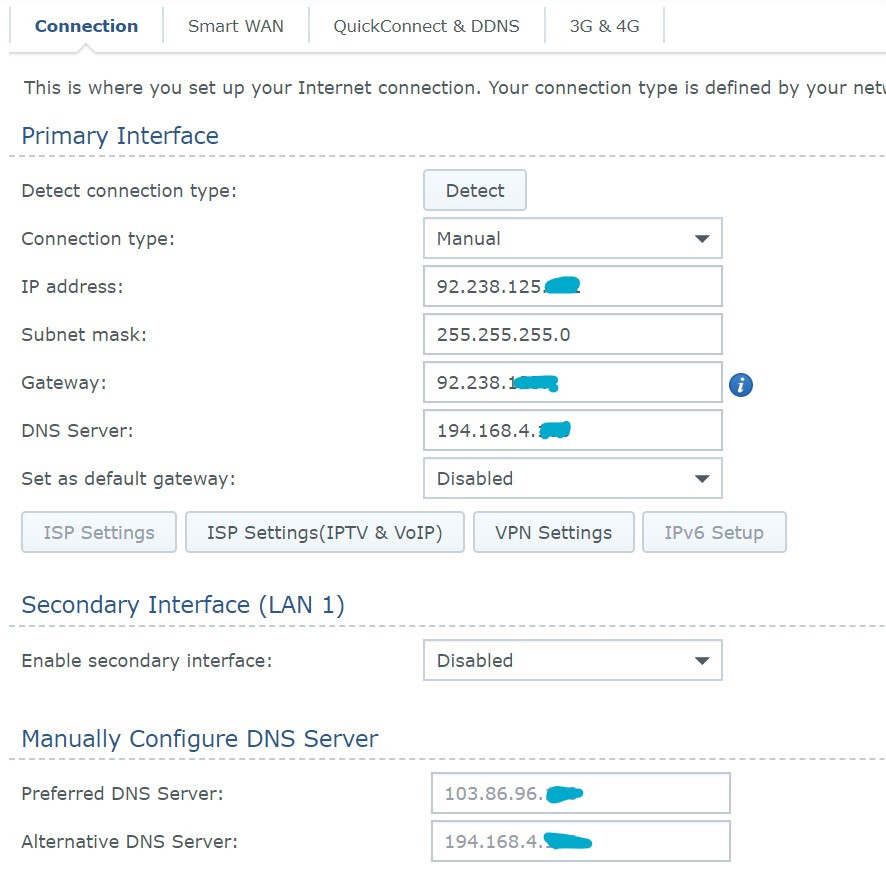Click the IPv6 Setup button
Viewport: 886px width, 892px height.
pos(714,532)
